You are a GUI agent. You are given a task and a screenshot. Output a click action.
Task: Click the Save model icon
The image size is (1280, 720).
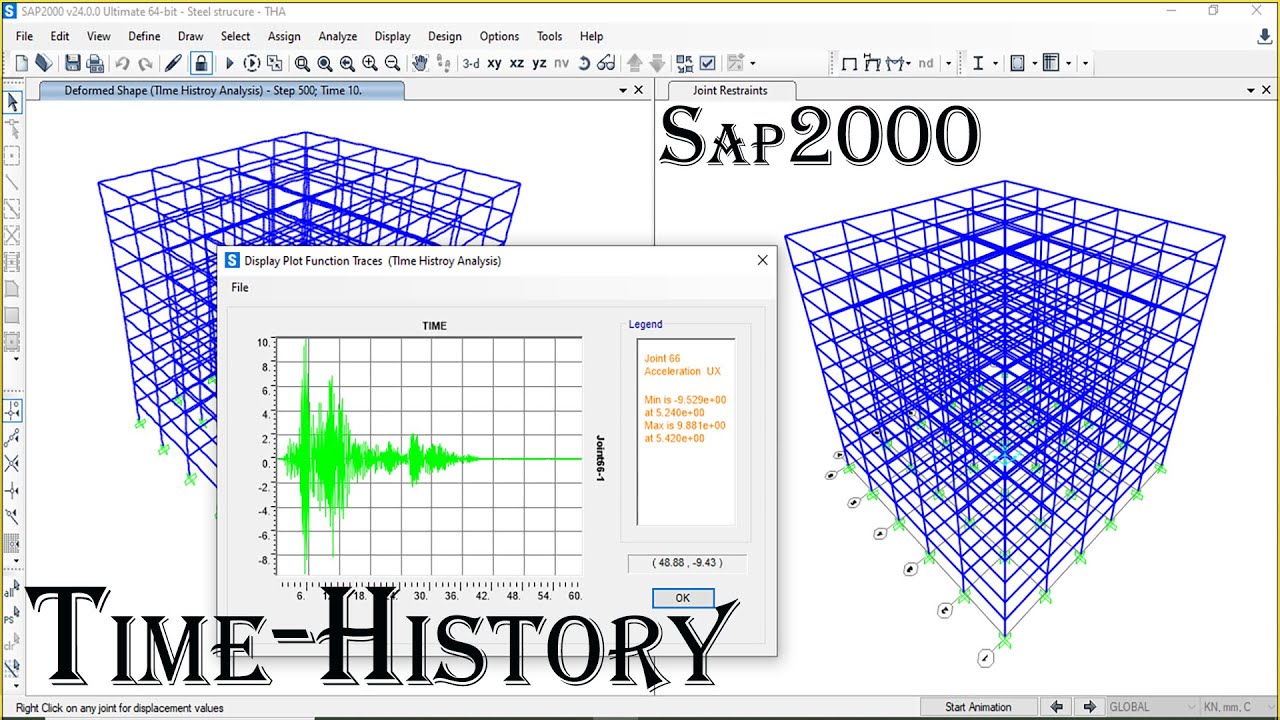73,63
